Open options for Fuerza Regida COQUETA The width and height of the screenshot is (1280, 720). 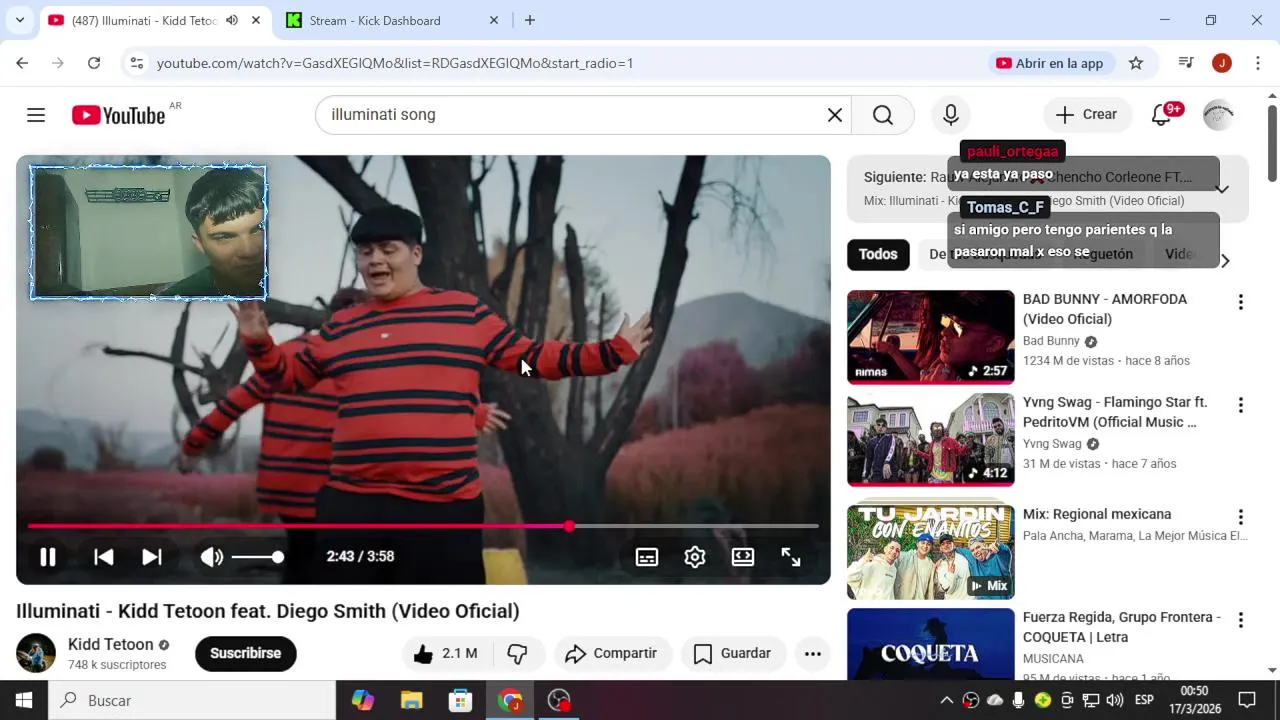click(1241, 620)
